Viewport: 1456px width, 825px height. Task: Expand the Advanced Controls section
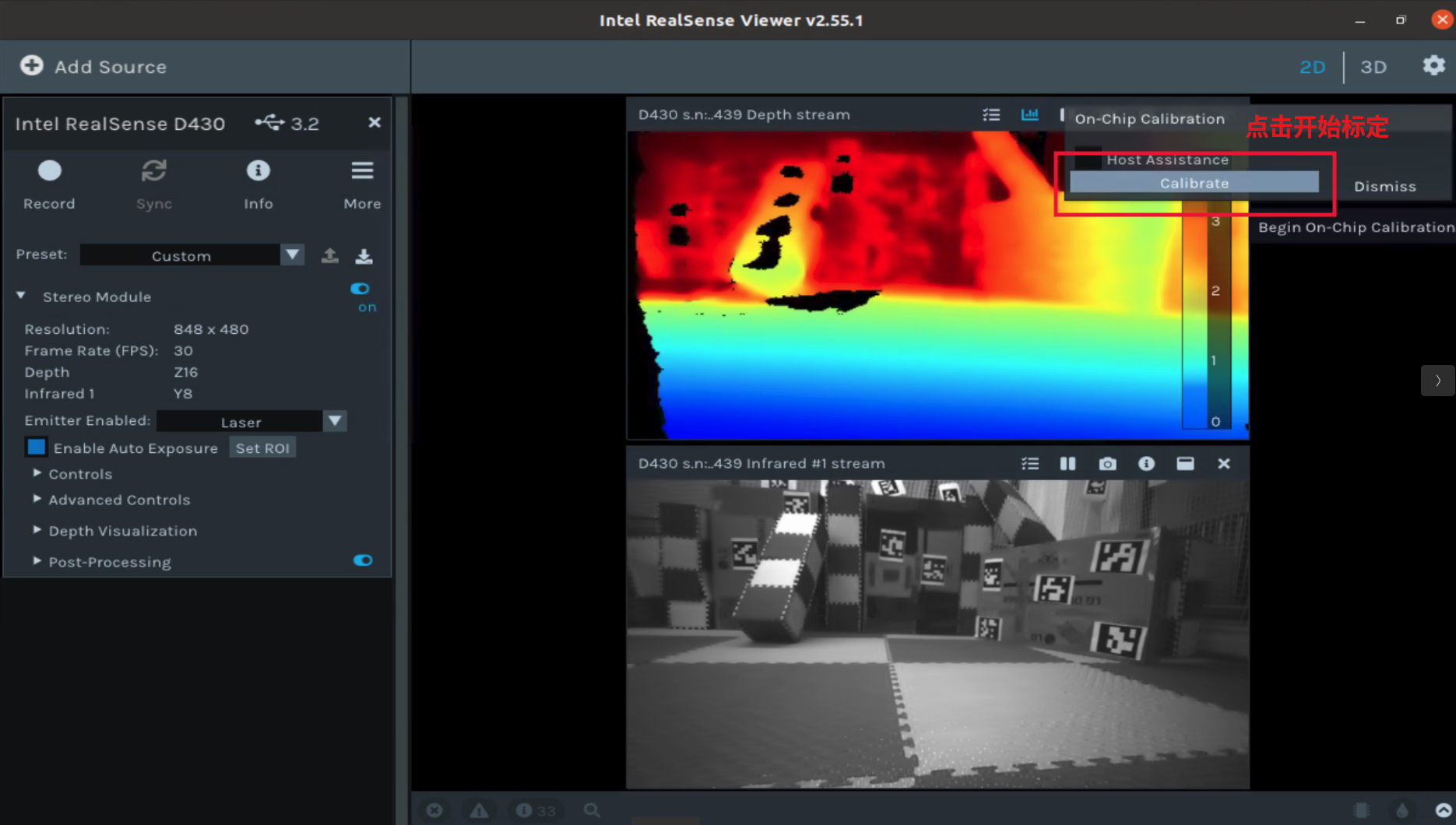pyautogui.click(x=119, y=500)
